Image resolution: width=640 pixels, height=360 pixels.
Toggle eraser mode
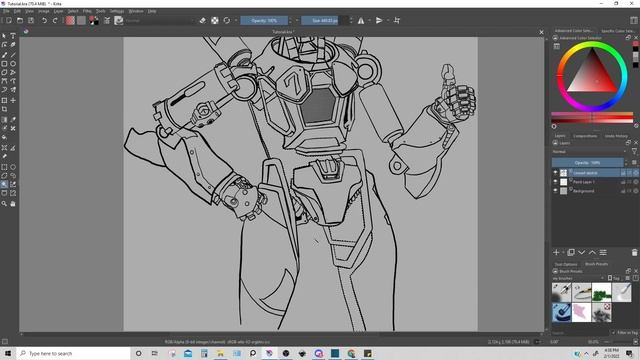point(203,20)
